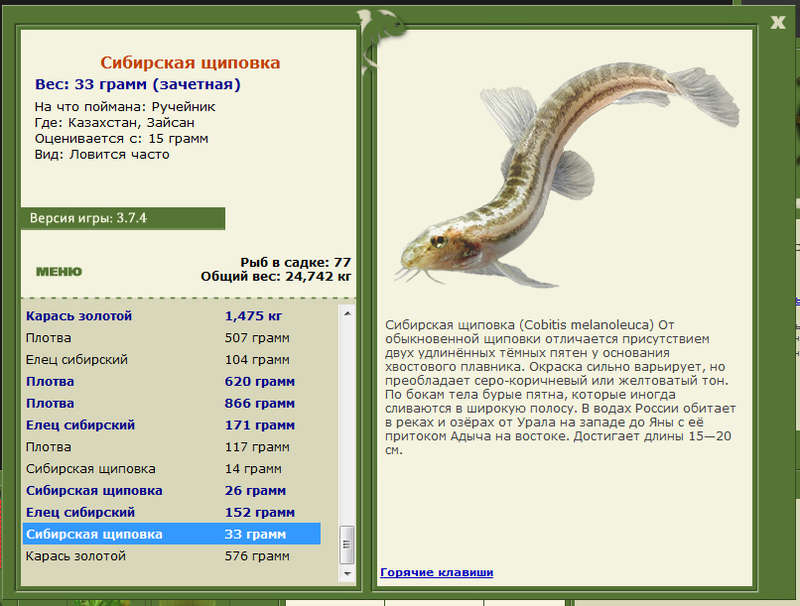Grab the fish list scrollbar thumb
The image size is (800, 606).
point(347,544)
